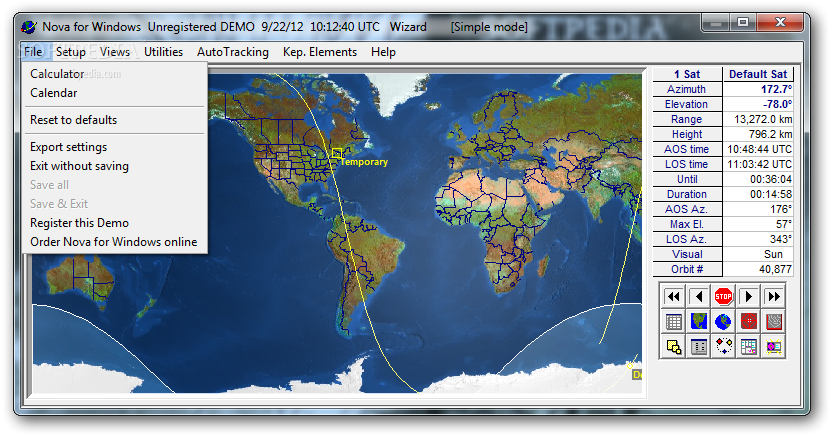Click the single step backward arrow button
831x436 pixels.
click(x=699, y=296)
